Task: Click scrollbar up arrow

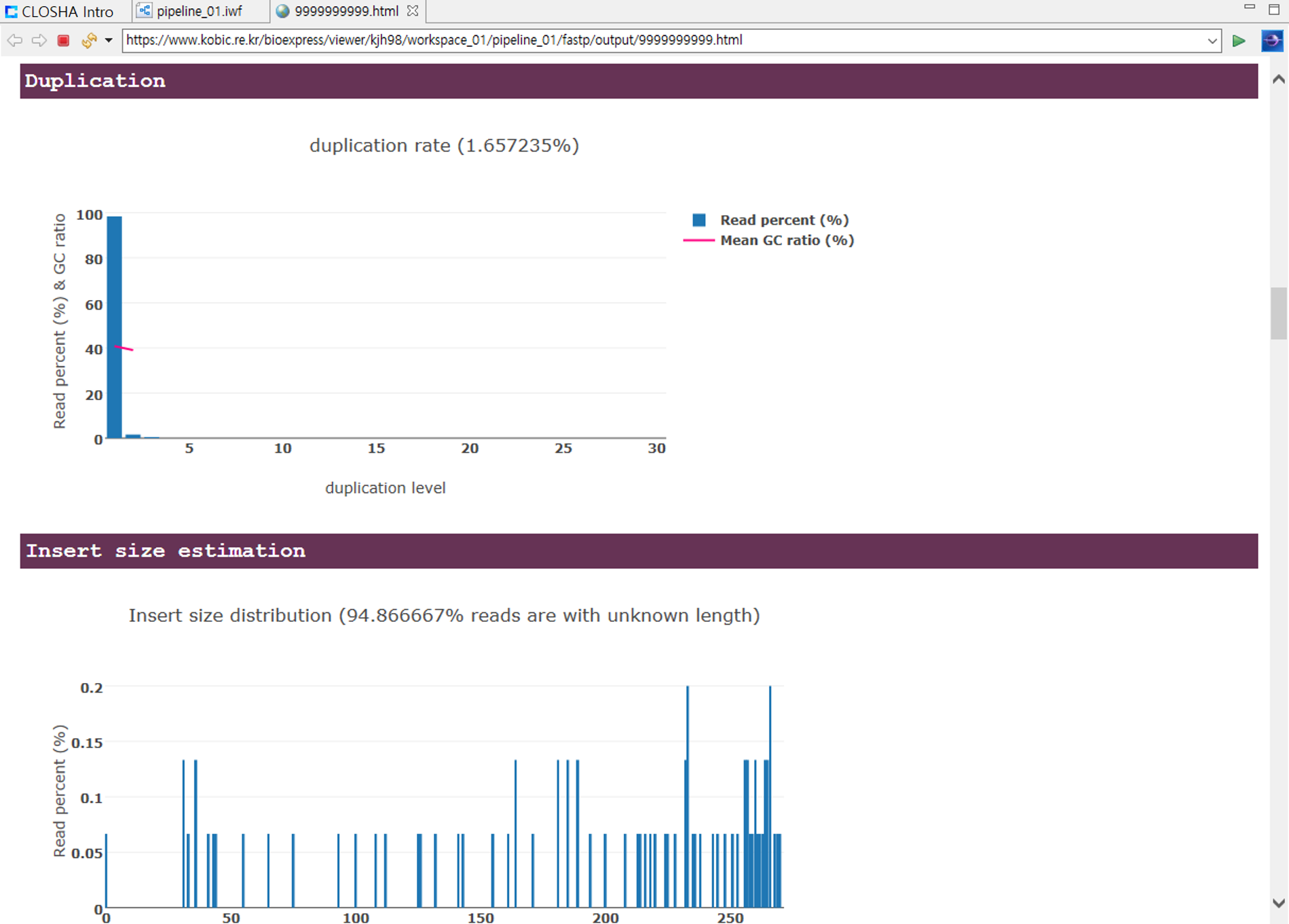Action: coord(1279,79)
